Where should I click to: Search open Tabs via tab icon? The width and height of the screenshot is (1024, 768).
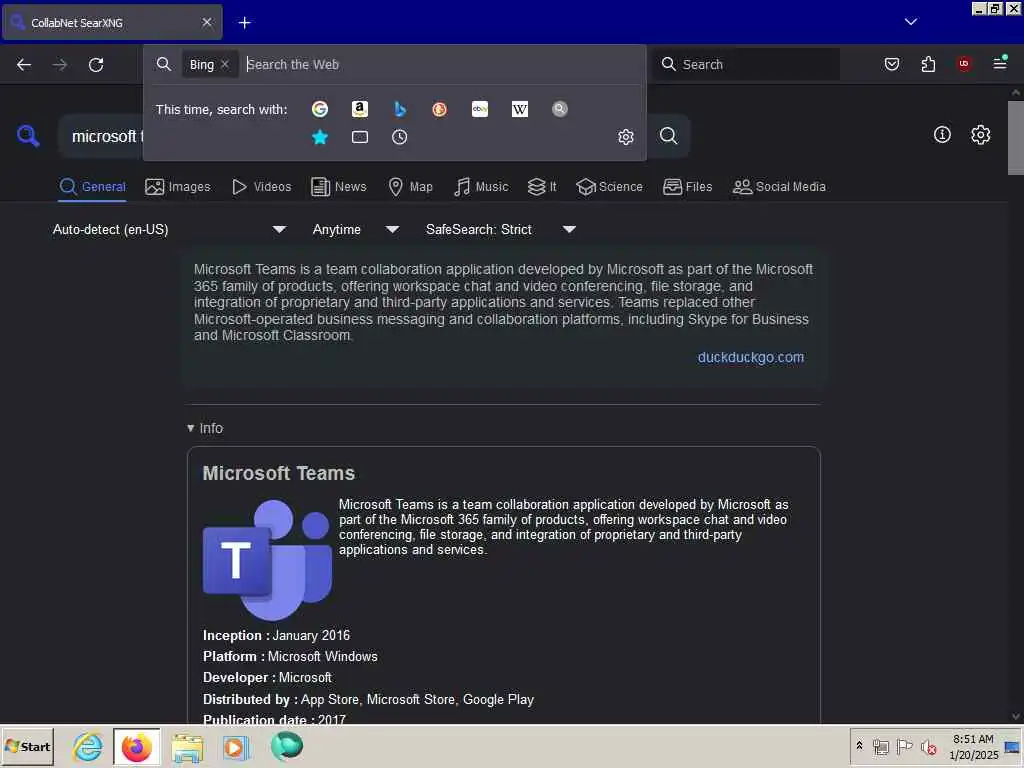click(360, 137)
